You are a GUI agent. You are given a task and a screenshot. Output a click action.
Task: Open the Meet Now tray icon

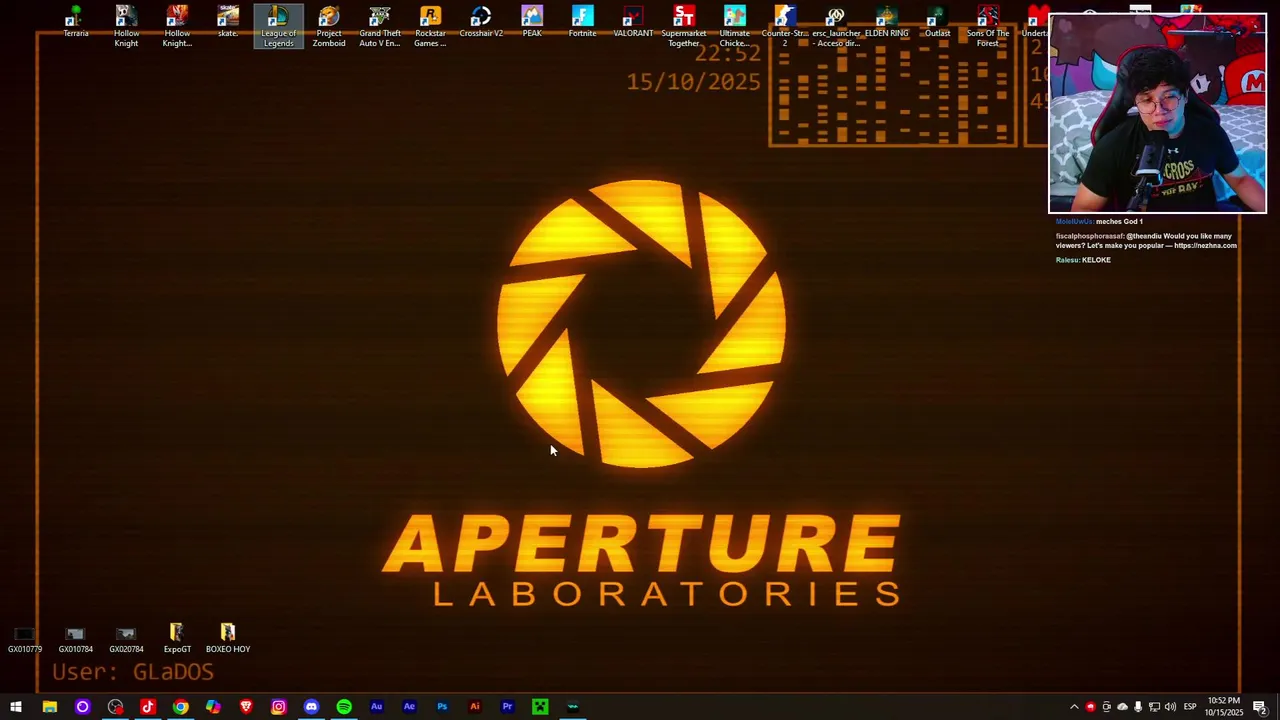pos(1106,707)
